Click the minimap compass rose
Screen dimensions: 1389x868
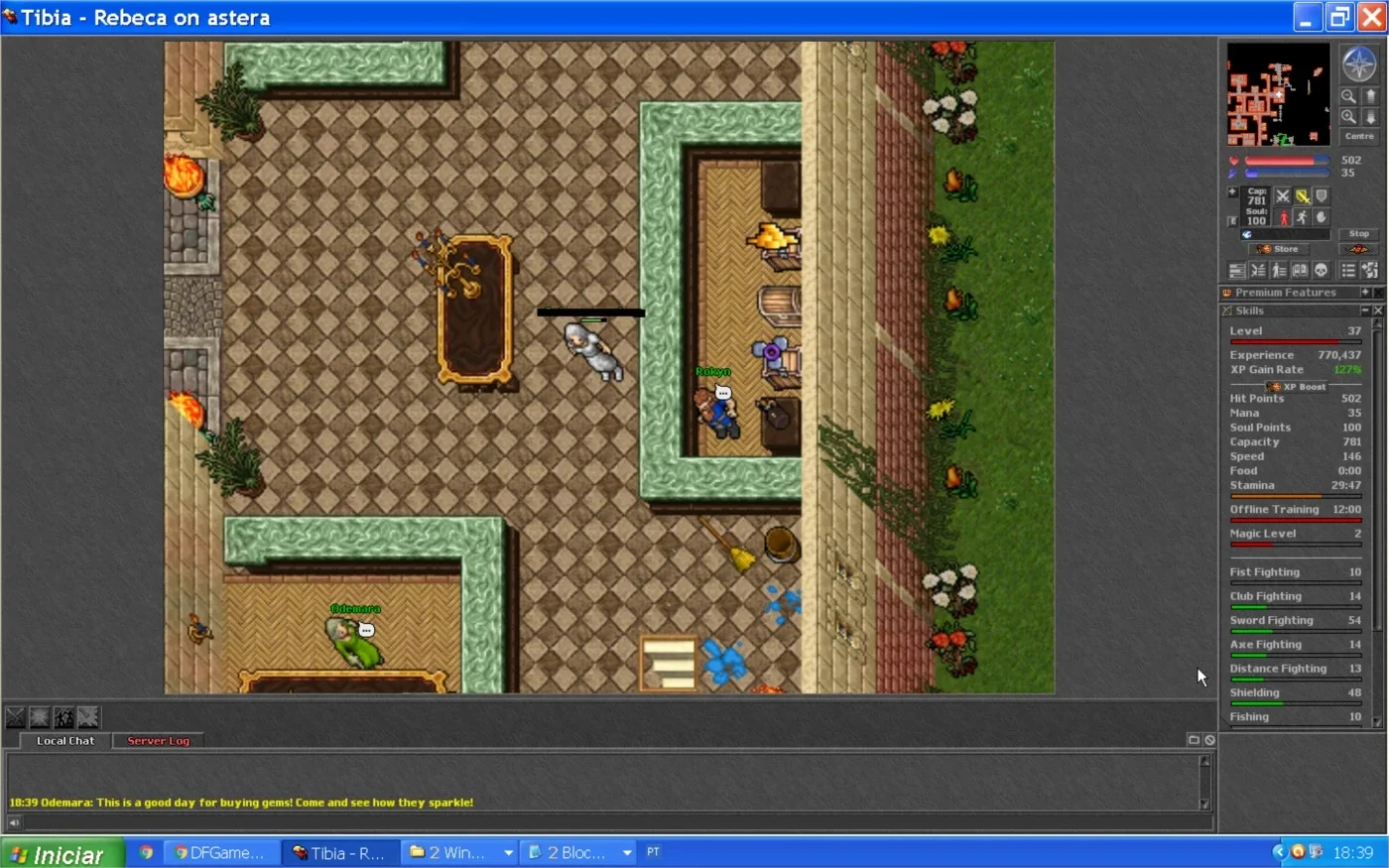tap(1358, 63)
